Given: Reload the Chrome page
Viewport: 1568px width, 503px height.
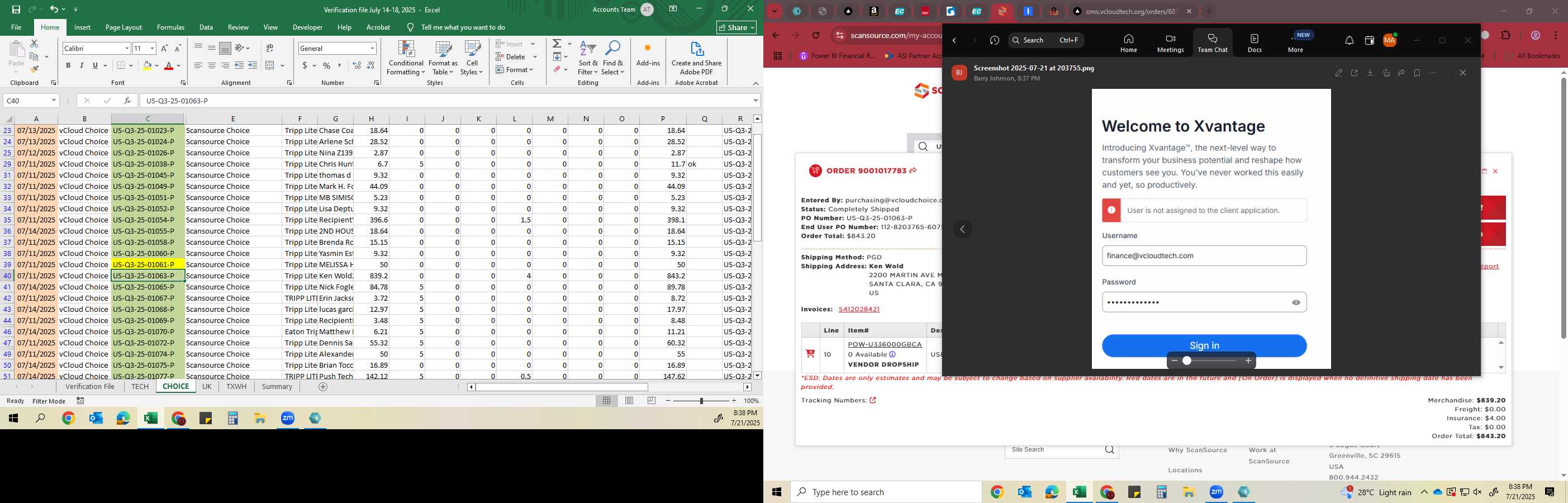Looking at the screenshot, I should pos(816,35).
